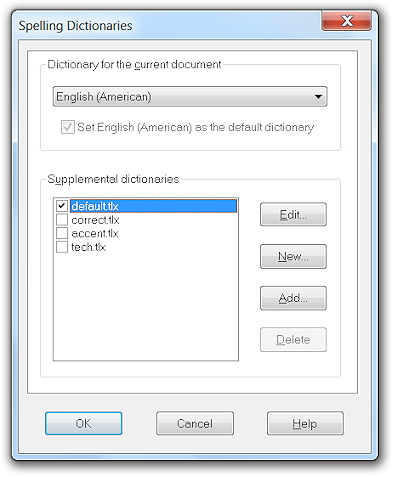Viewport: 393px width, 477px height.
Task: Close the Spelling Dictionaries dialog
Action: coord(346,21)
